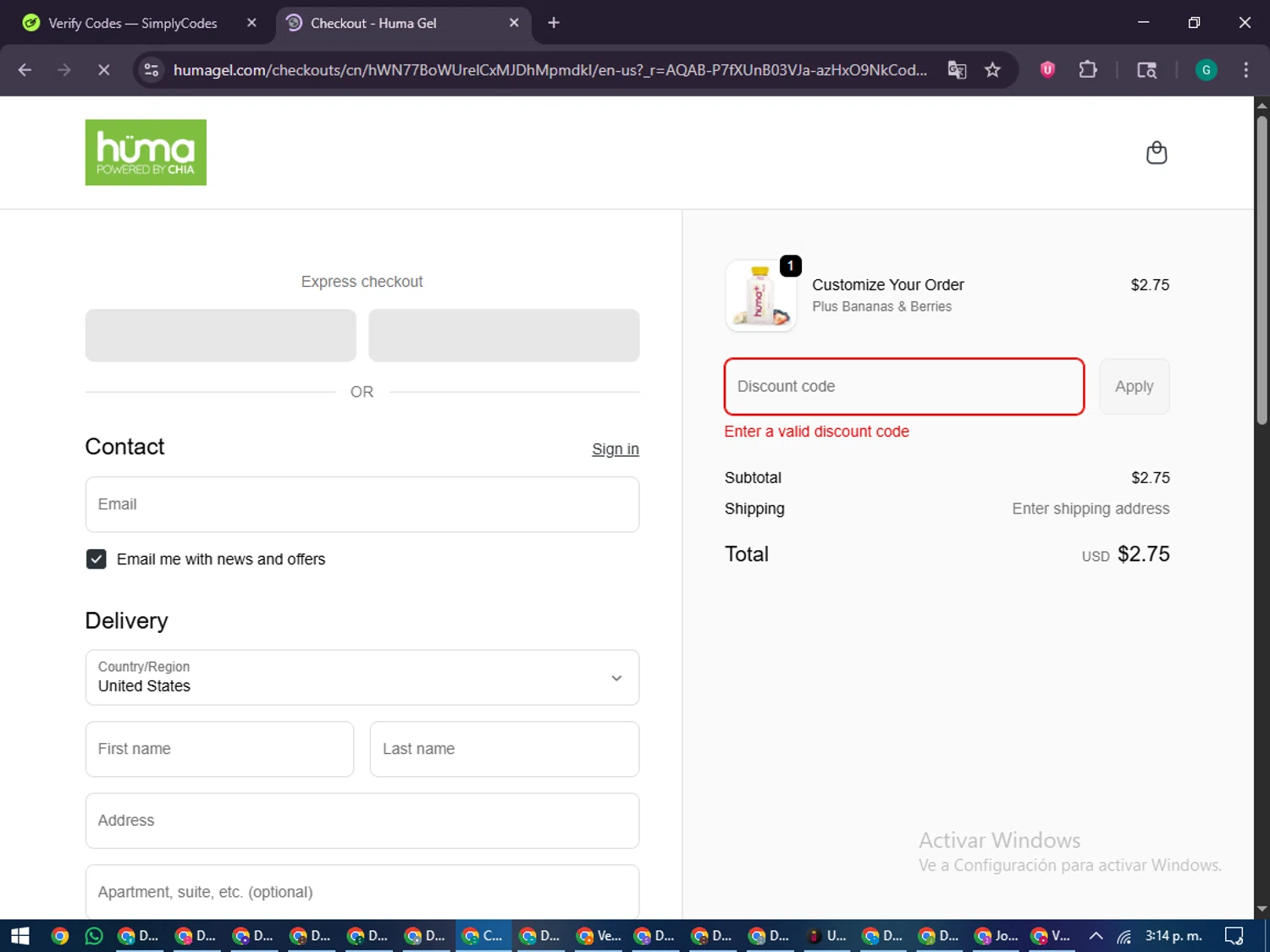The width and height of the screenshot is (1270, 952).
Task: Click the browser side panel search icon
Action: pyautogui.click(x=1146, y=70)
